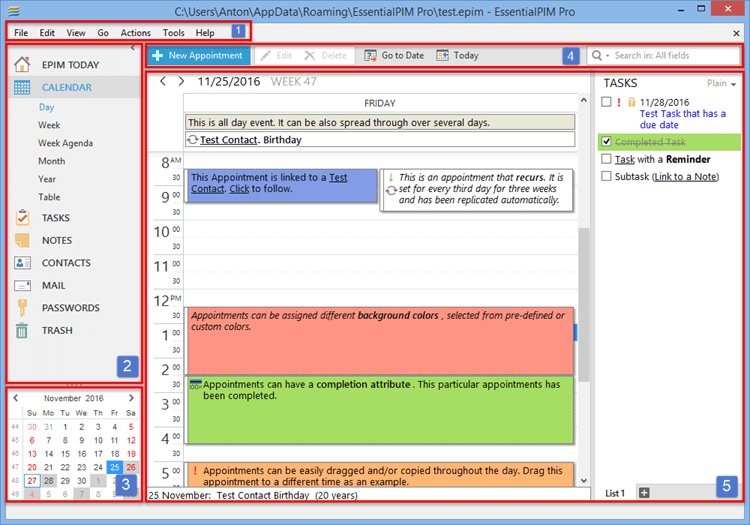The image size is (750, 525).
Task: Select the orange draggable appointment
Action: [x=380, y=475]
